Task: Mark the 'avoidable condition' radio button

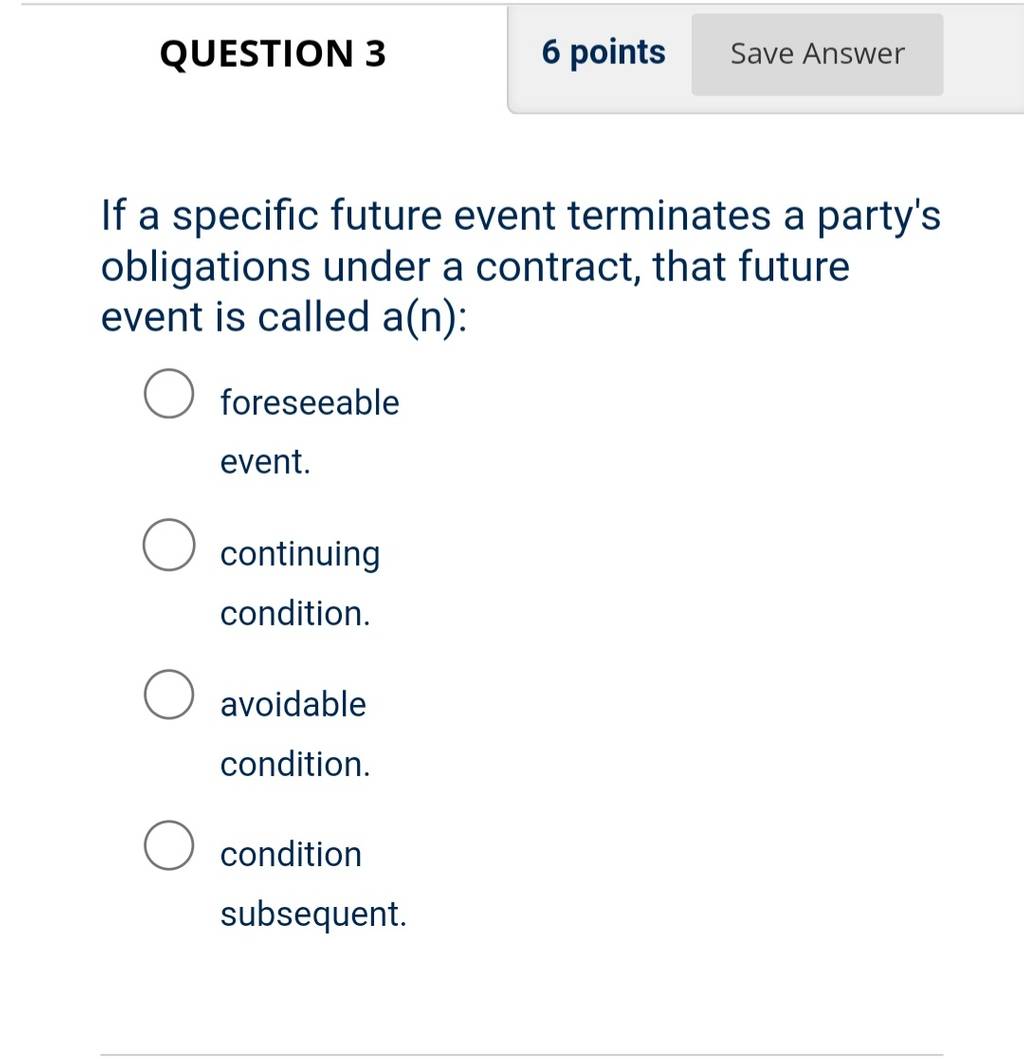Action: [x=169, y=695]
